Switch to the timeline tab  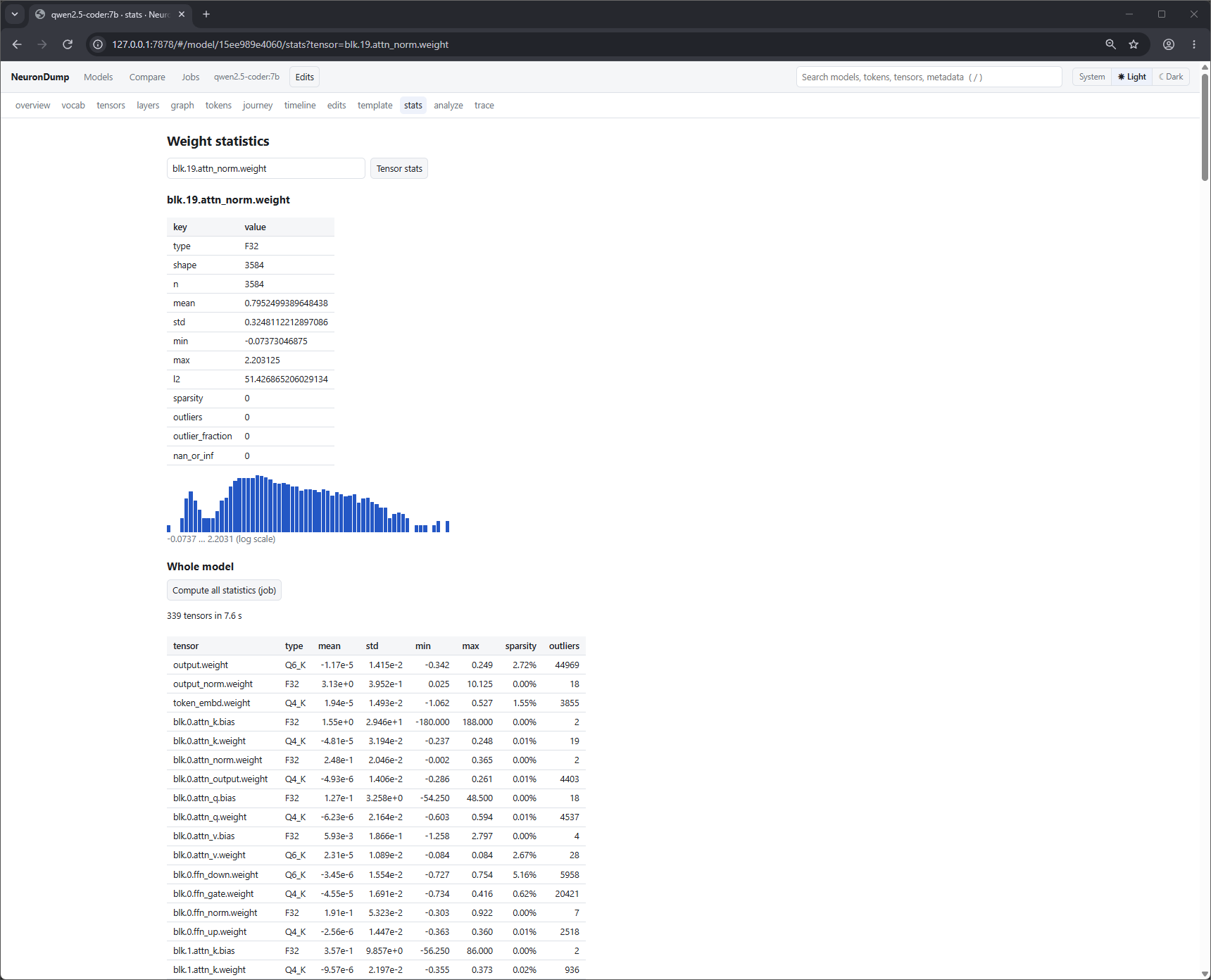click(300, 106)
